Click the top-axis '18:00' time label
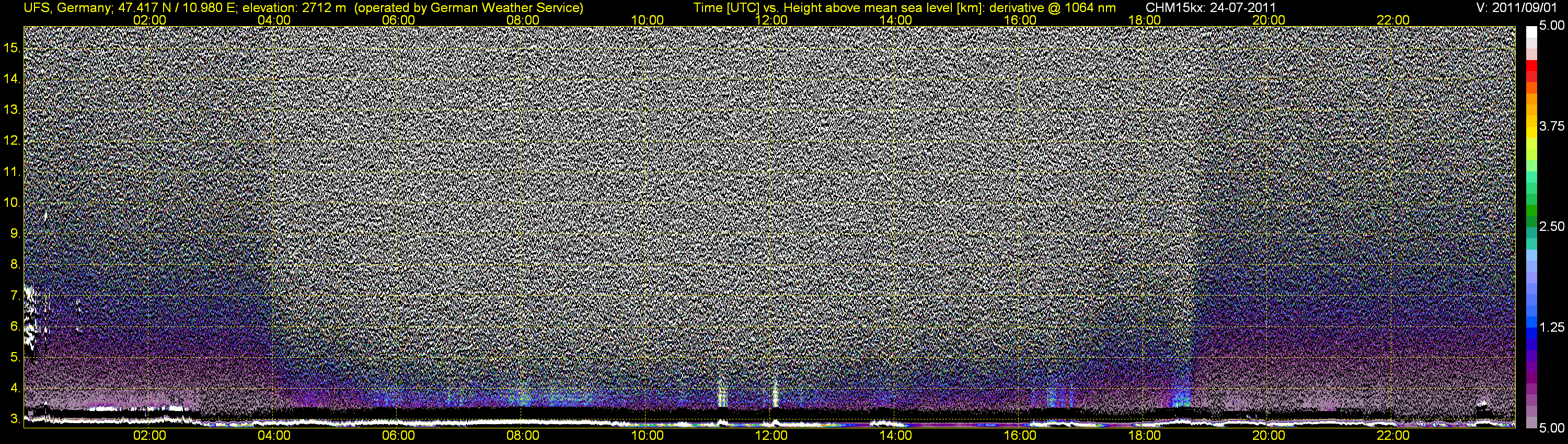 pyautogui.click(x=1144, y=20)
